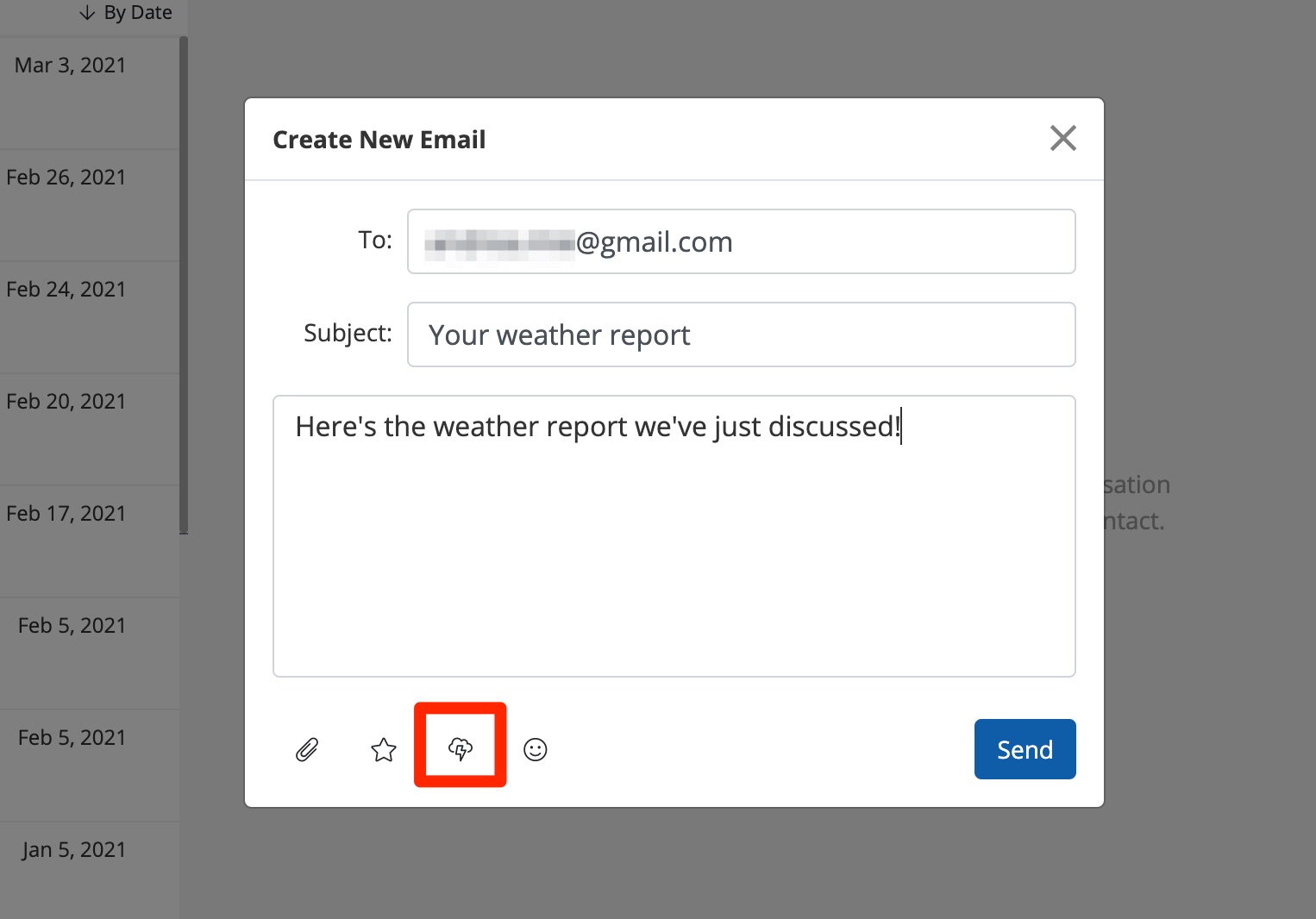Focus the To recipient address field
The image size is (1316, 919).
tap(741, 241)
